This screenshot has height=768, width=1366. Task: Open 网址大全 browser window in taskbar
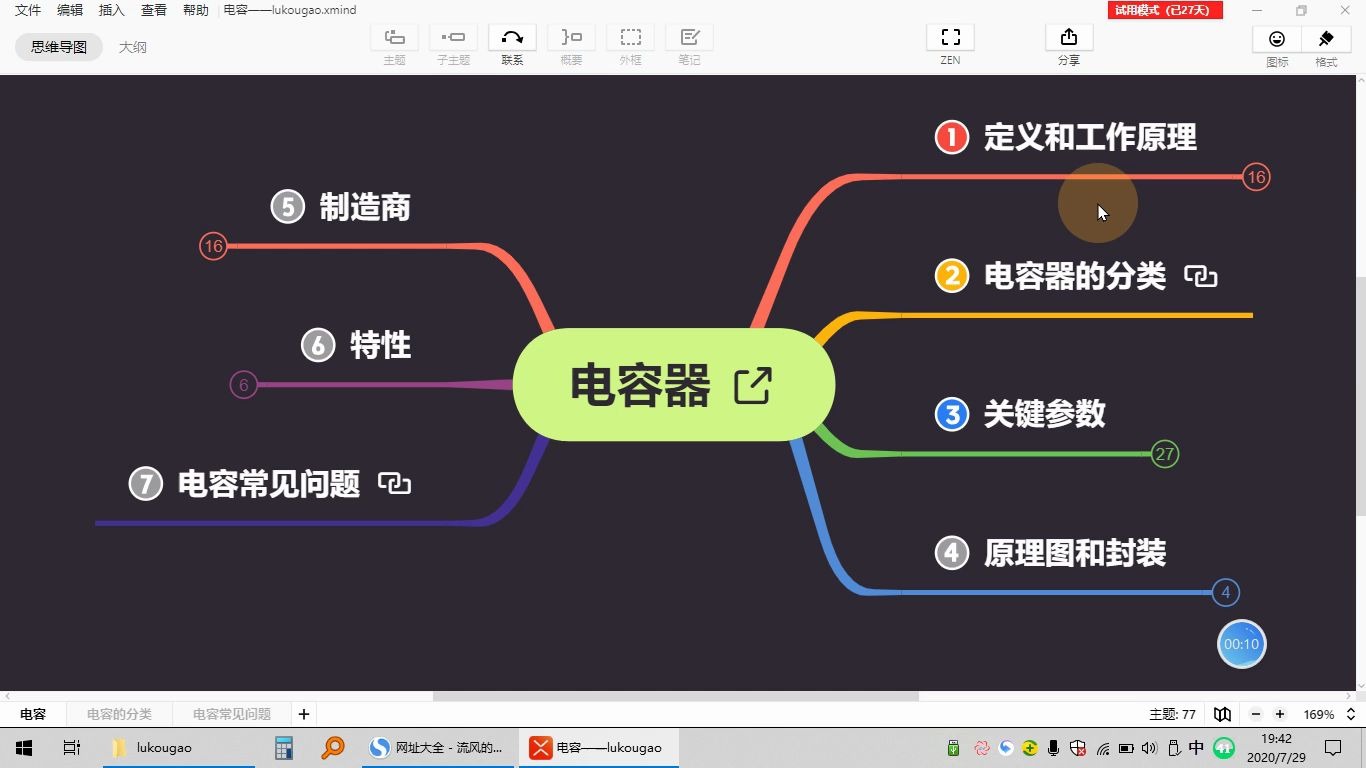[x=438, y=748]
